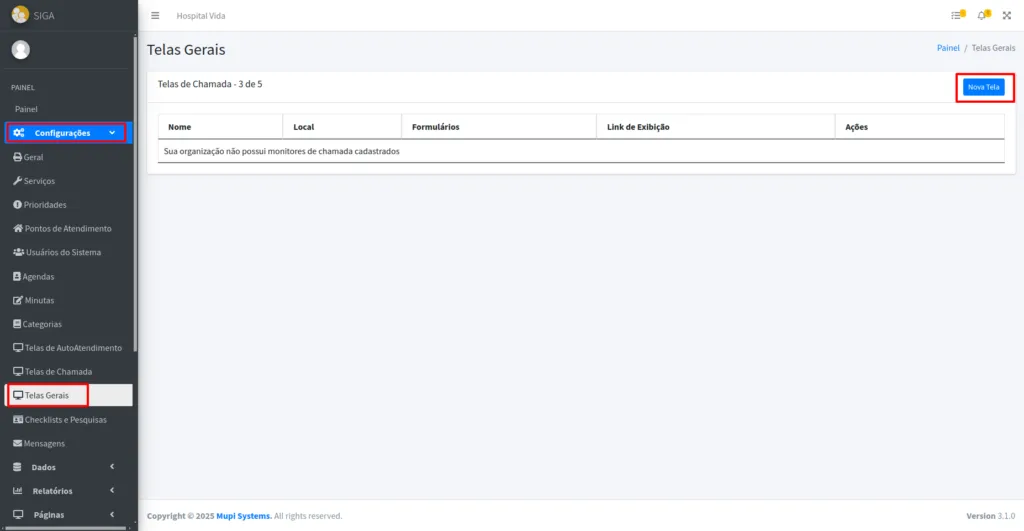Click the Nova Tela button
Viewport: 1024px width, 531px height.
pos(983,87)
